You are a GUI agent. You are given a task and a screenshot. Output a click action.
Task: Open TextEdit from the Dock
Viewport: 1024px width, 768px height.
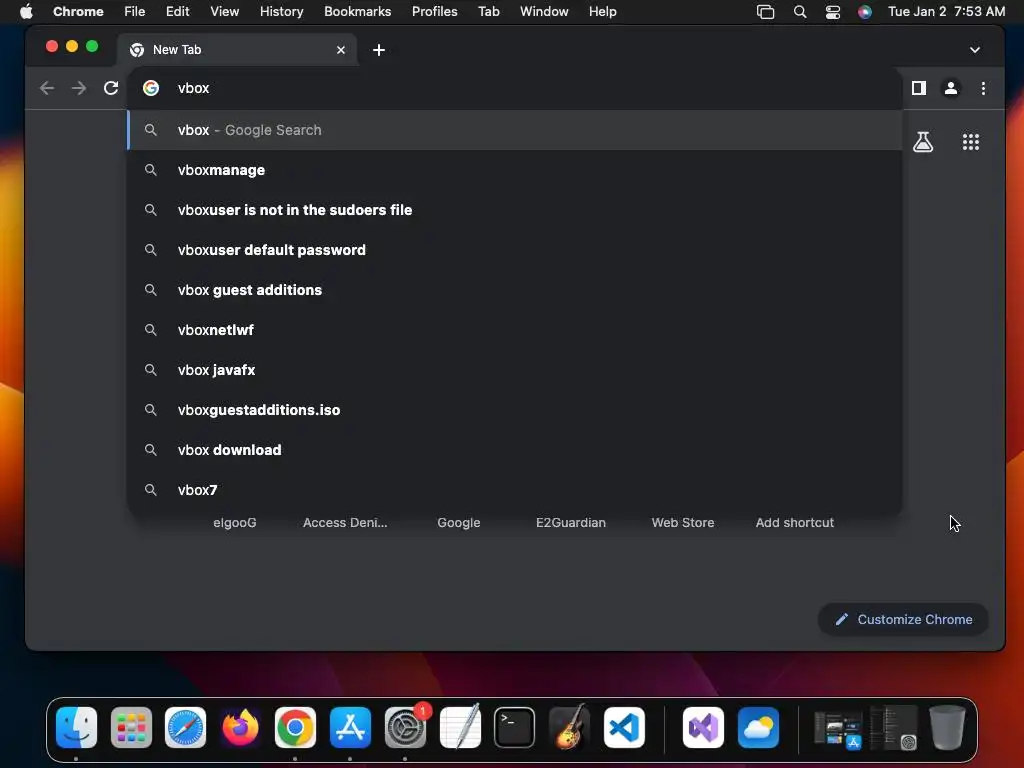pos(460,728)
